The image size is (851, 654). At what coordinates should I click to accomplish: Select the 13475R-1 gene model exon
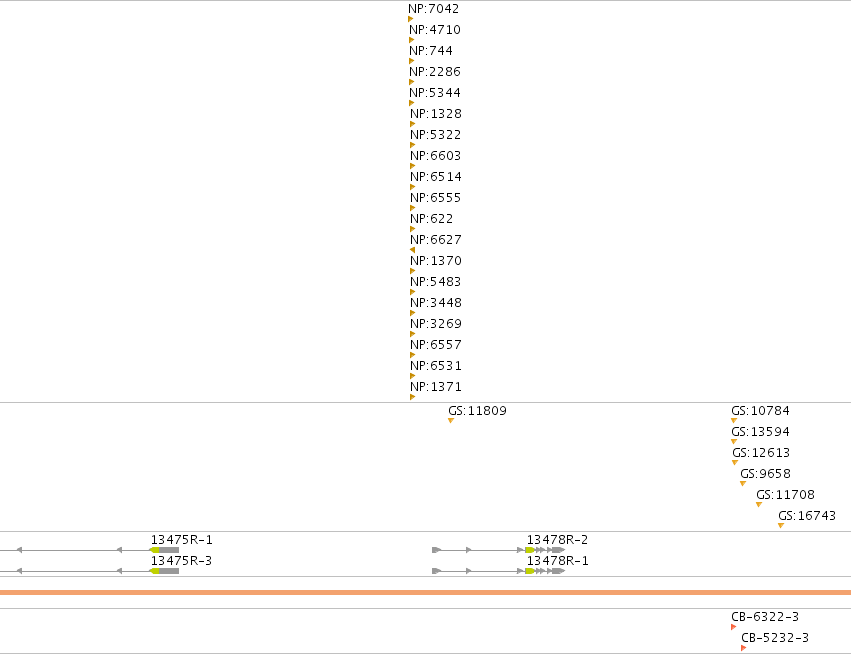pyautogui.click(x=164, y=550)
